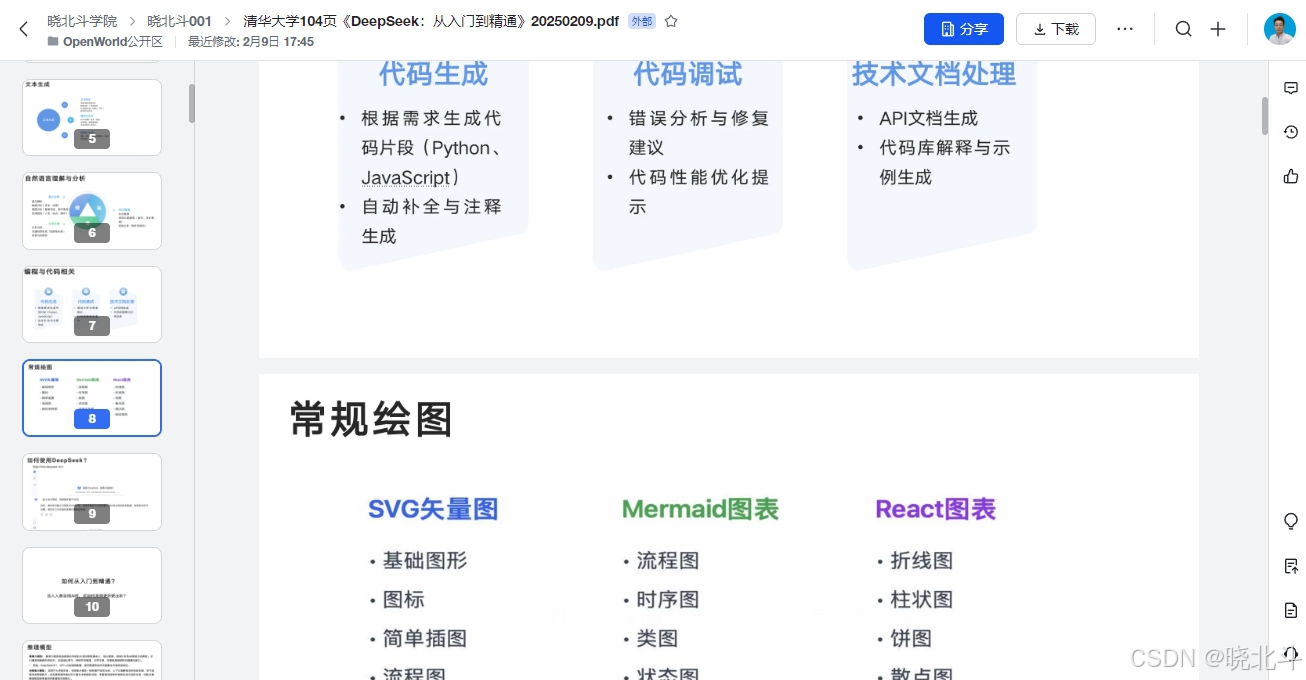Click the folder icon beside OpenWorld公开区
This screenshot has height=680, width=1306.
click(53, 41)
